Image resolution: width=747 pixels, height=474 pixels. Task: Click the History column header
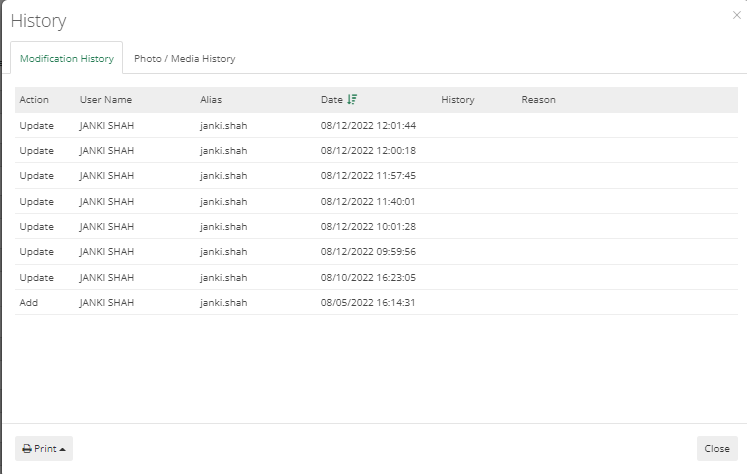[458, 100]
